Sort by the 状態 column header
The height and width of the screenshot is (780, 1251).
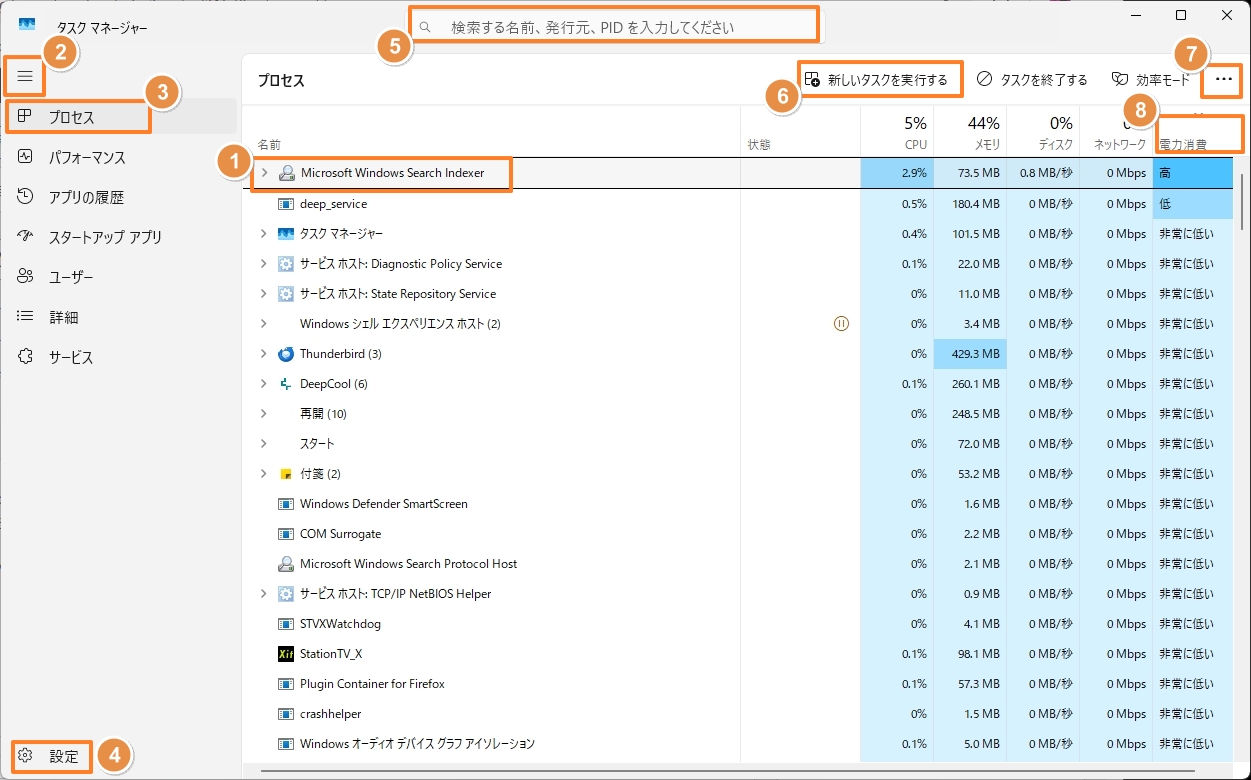pos(800,131)
